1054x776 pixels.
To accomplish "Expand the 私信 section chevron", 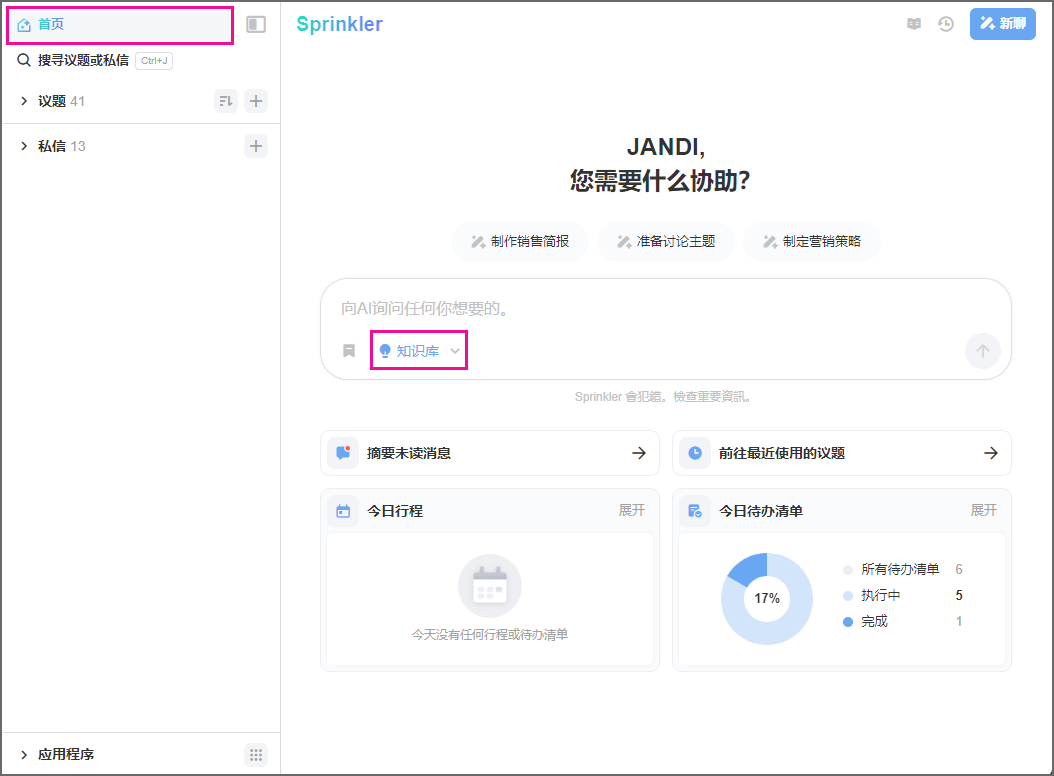I will pos(24,146).
